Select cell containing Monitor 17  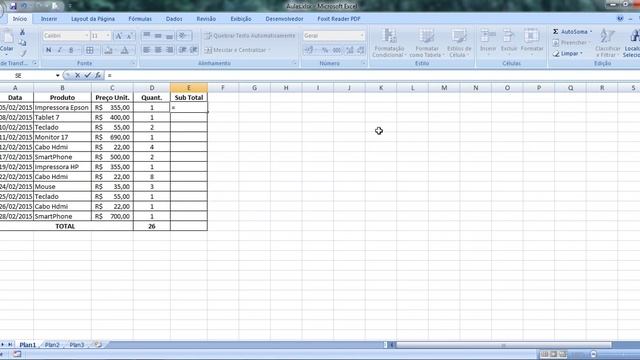62,137
